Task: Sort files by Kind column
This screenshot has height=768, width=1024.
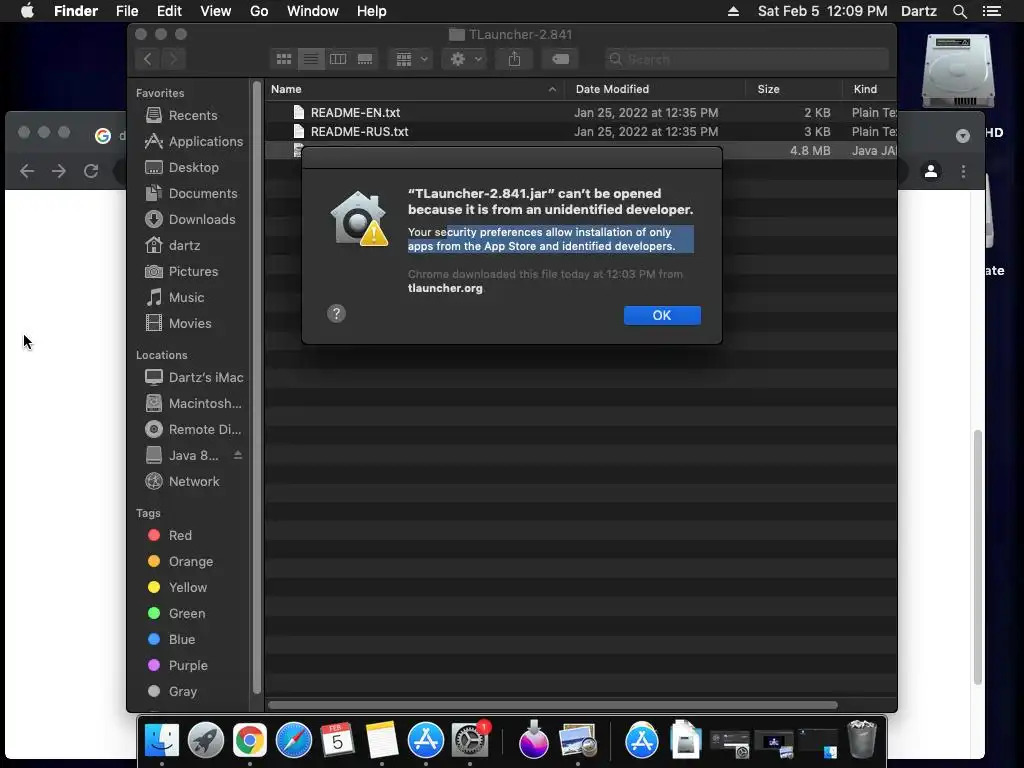Action: click(870, 89)
